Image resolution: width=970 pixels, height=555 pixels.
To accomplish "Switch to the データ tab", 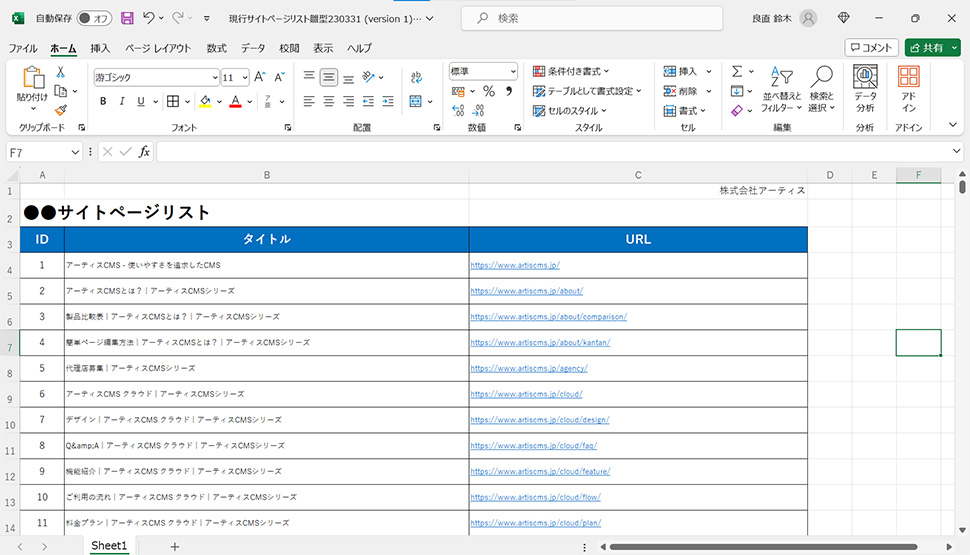I will pyautogui.click(x=253, y=48).
